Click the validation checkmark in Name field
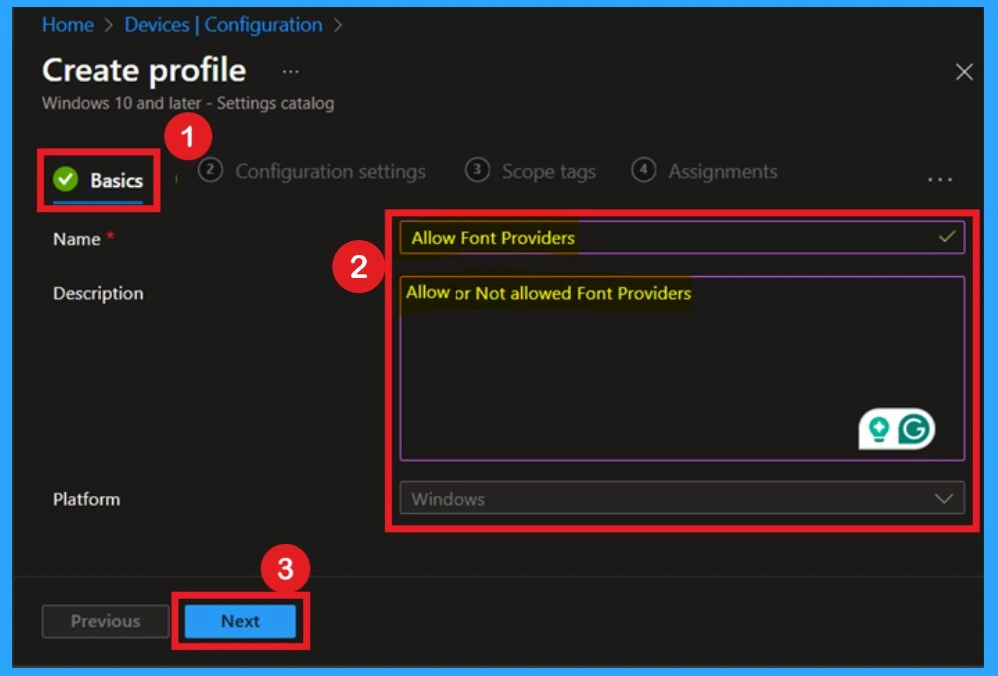 point(946,237)
